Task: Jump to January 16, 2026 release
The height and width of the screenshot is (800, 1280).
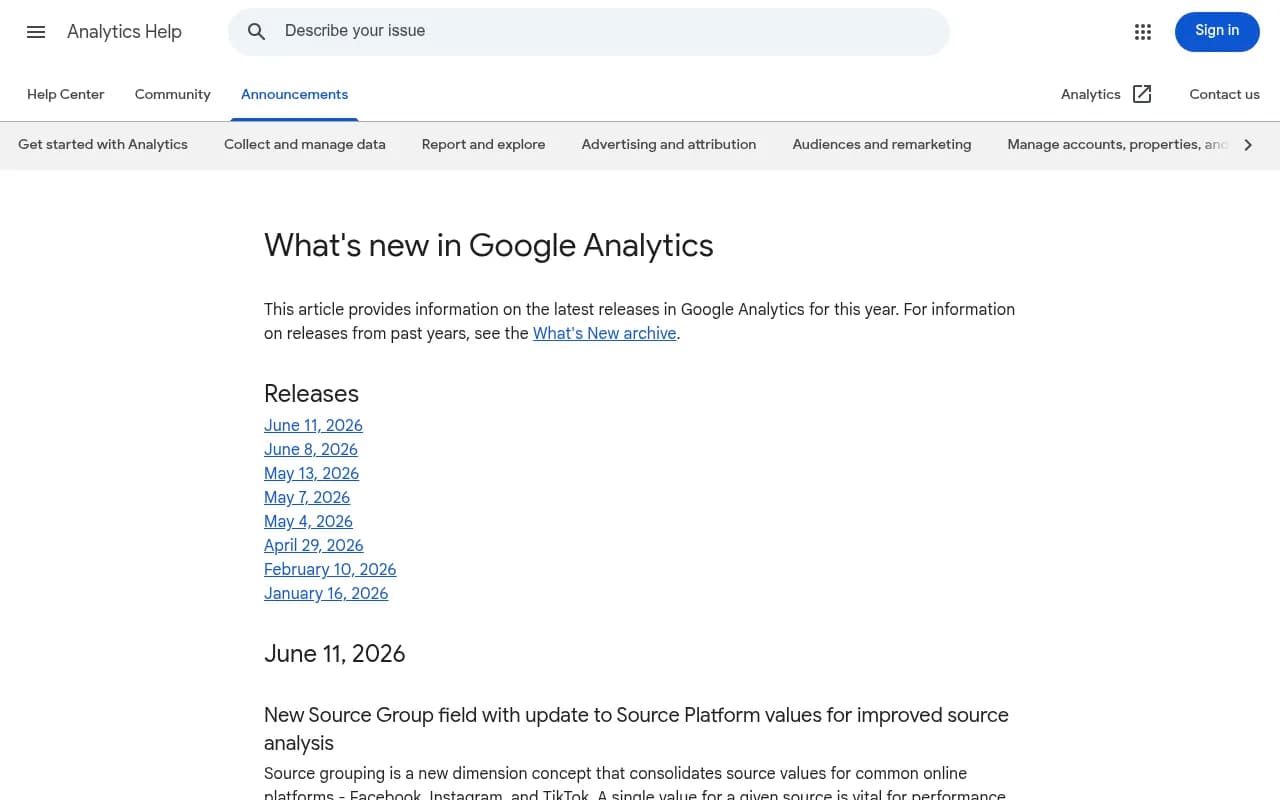Action: pos(326,594)
